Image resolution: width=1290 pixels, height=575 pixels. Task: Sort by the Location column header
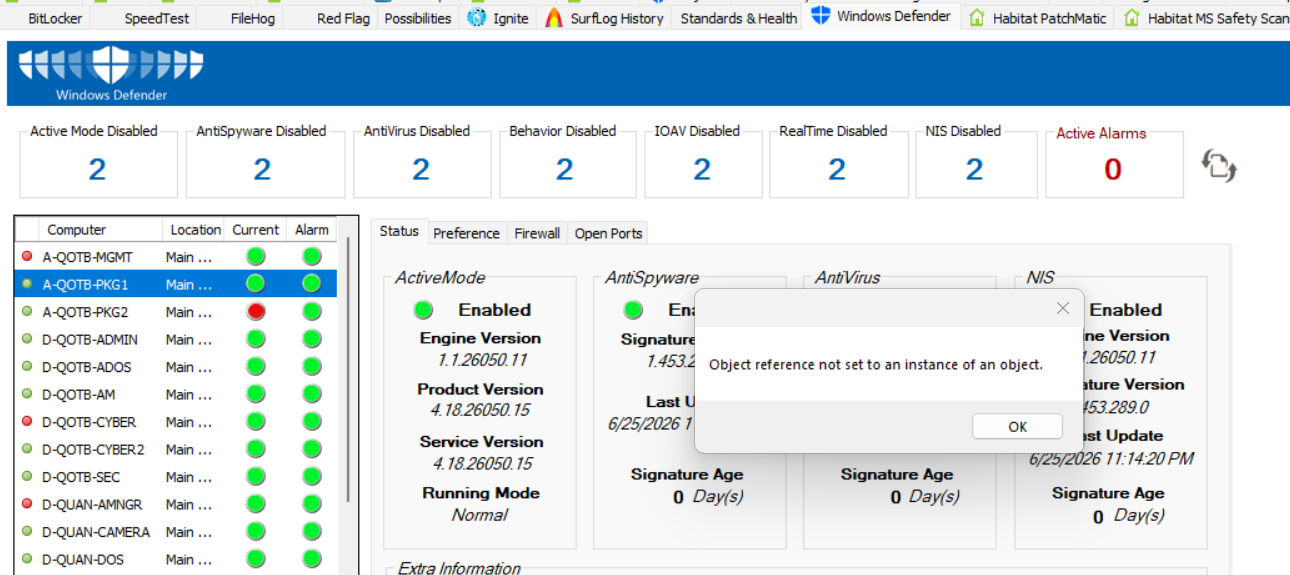pyautogui.click(x=195, y=230)
